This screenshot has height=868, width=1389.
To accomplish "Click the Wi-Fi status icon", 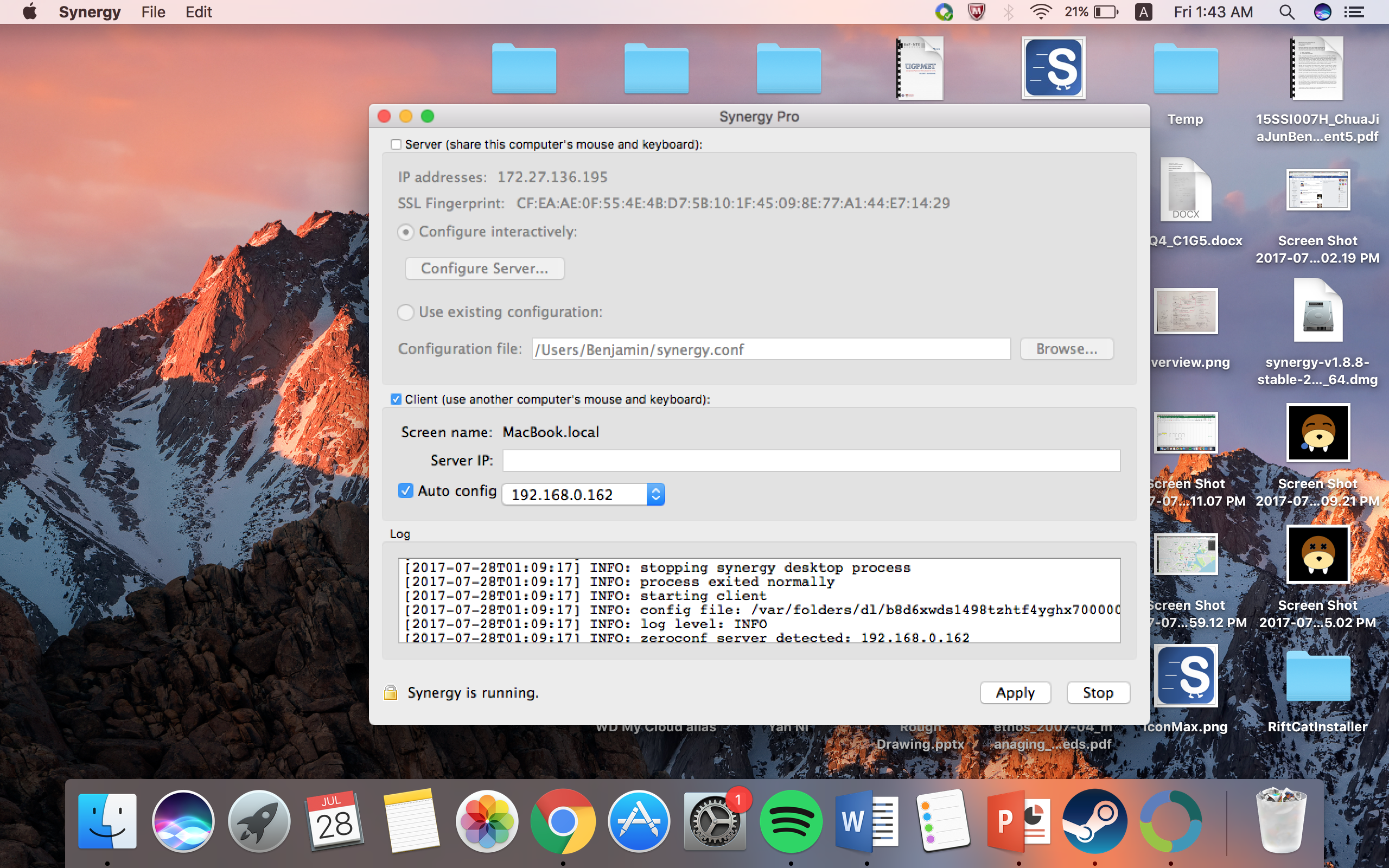I will (1040, 12).
